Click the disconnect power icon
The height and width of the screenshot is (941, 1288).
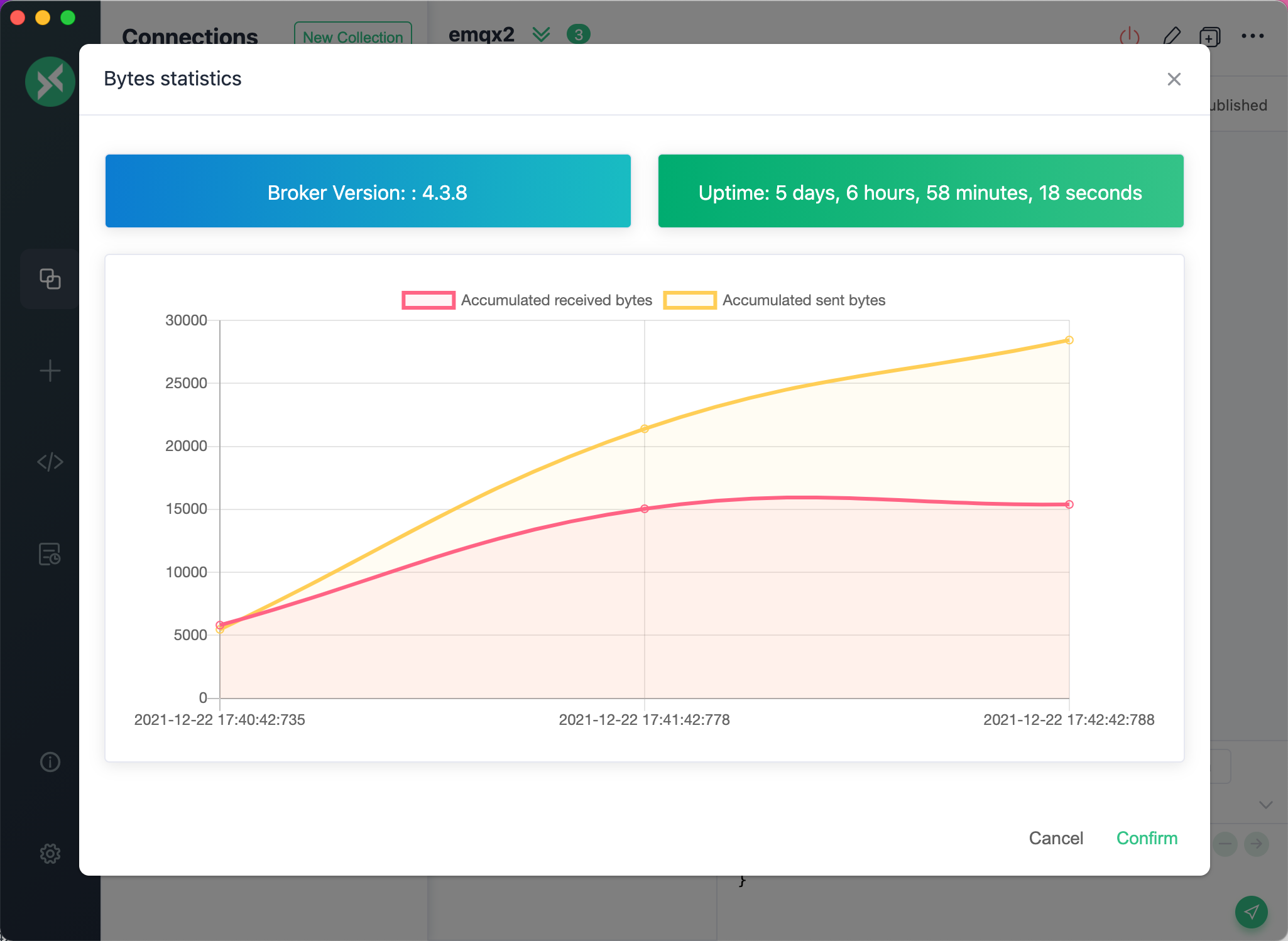pos(1129,36)
